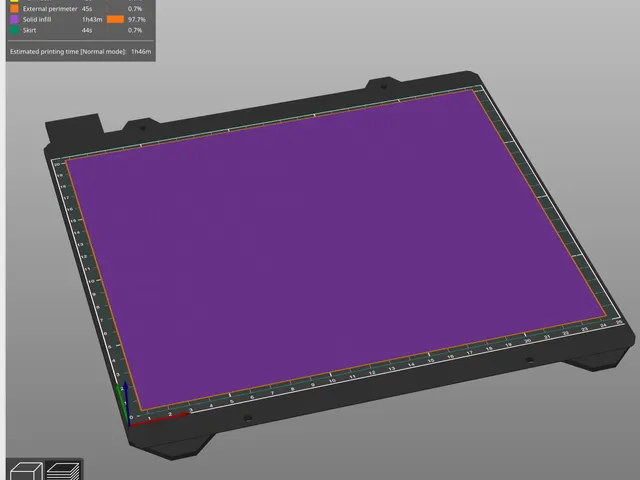Image resolution: width=640 pixels, height=480 pixels.
Task: Click Estimated printing time Normal mode label
Action: point(68,51)
